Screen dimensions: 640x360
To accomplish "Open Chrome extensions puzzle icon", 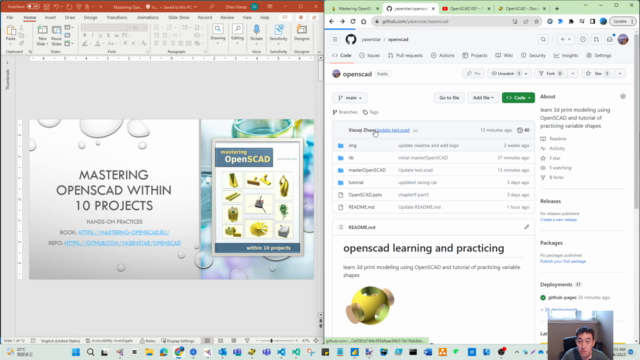I will coord(571,21).
